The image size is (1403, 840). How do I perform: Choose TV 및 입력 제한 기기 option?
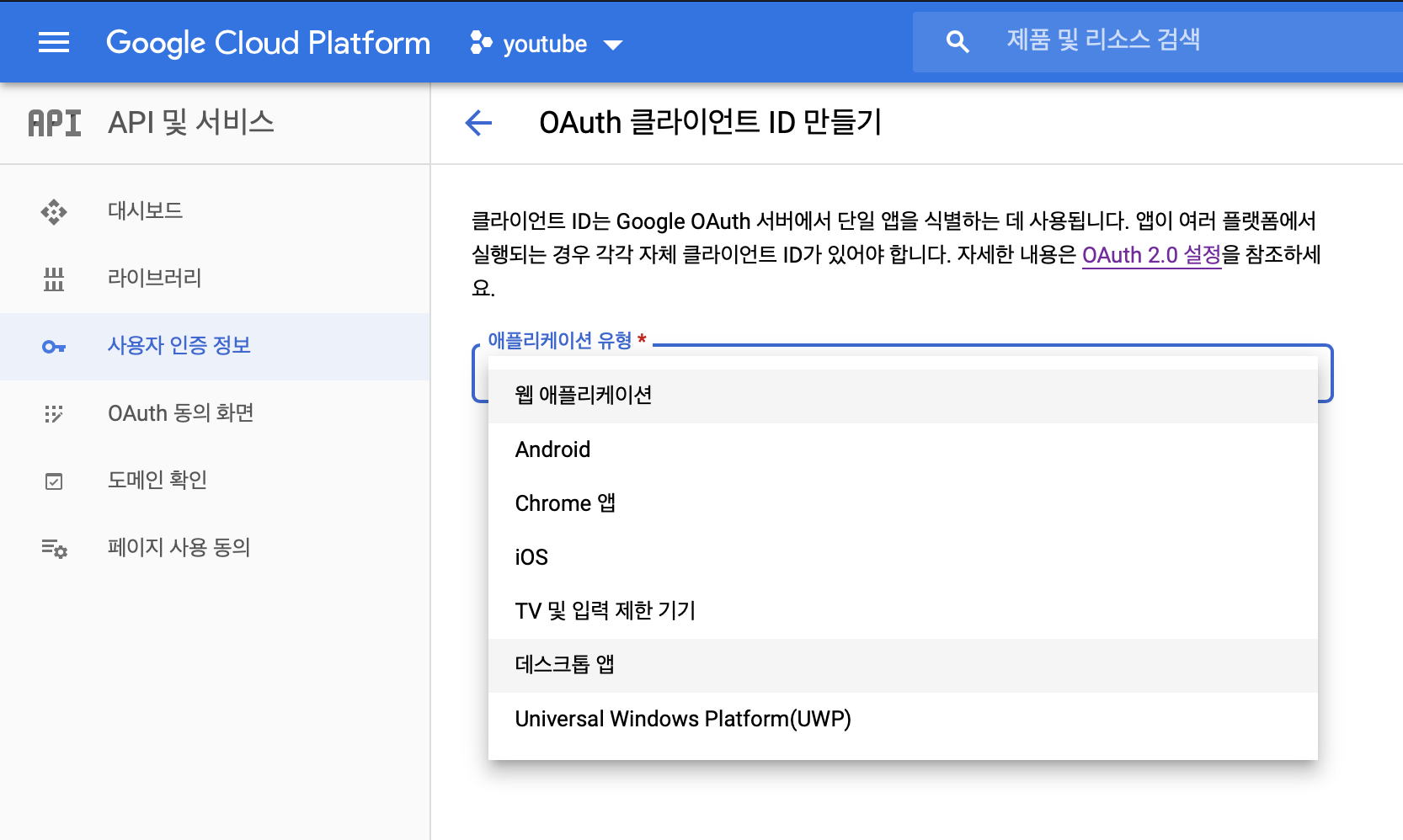pos(903,611)
